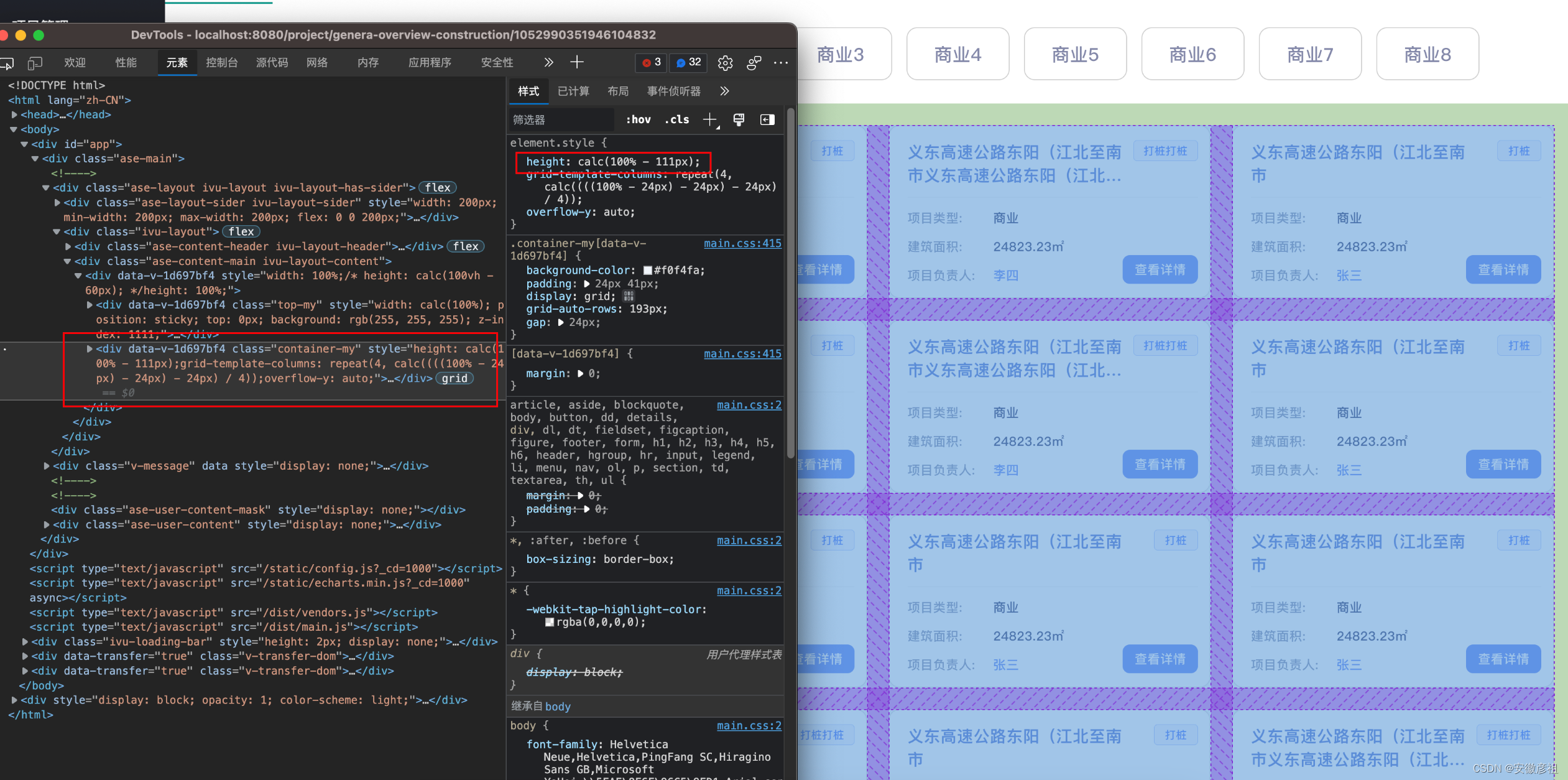Select the 内存 memory tab

[368, 63]
